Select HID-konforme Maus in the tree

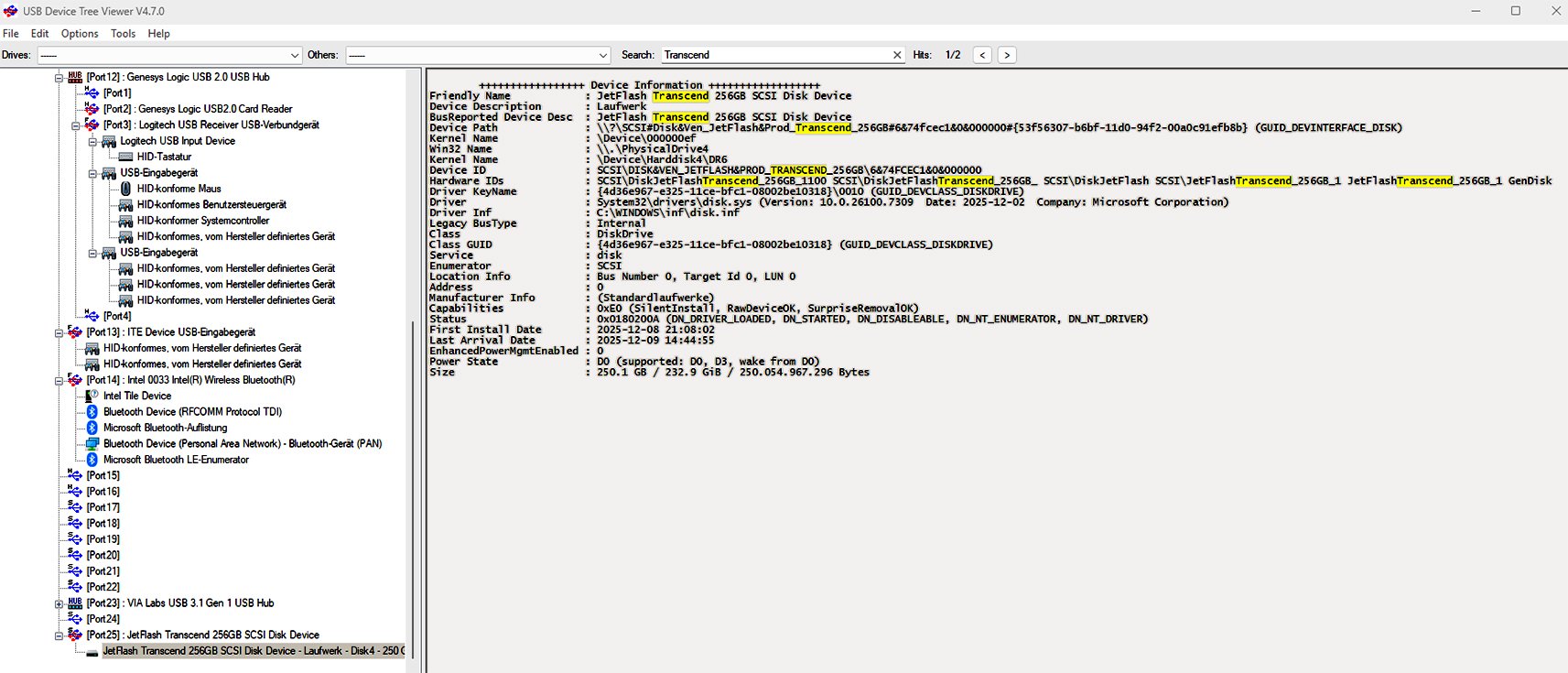coord(178,189)
